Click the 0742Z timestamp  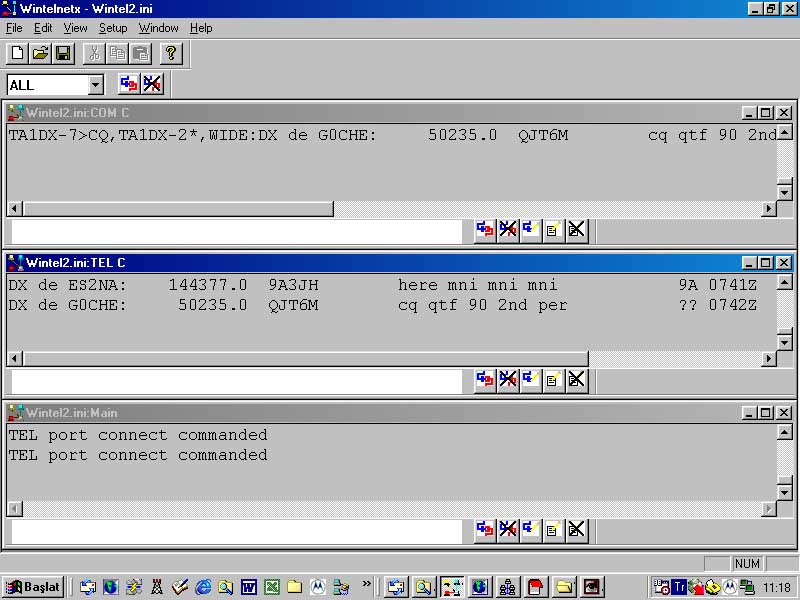pyautogui.click(x=733, y=305)
